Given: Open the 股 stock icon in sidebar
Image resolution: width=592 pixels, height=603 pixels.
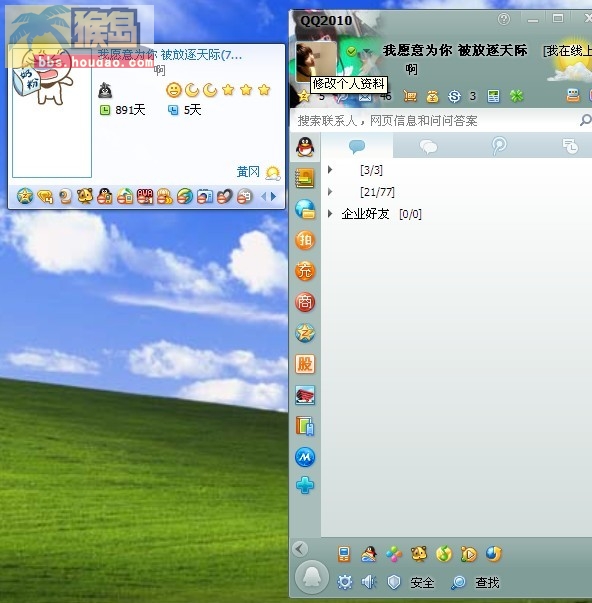Looking at the screenshot, I should coord(305,364).
